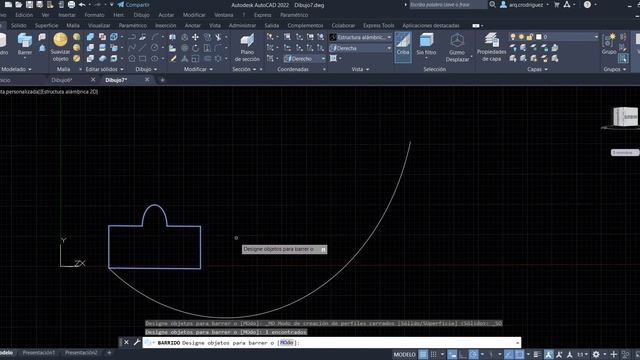Close the command line with X
The image size is (640, 360).
pos(126,342)
